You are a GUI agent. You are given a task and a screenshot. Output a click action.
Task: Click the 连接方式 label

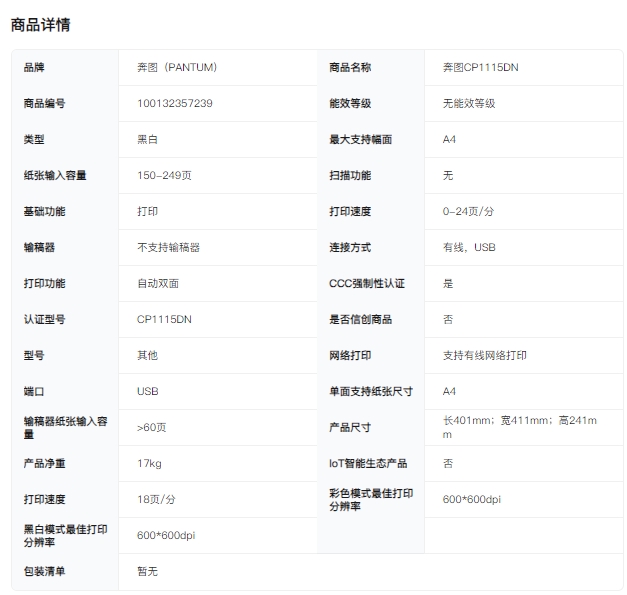350,247
